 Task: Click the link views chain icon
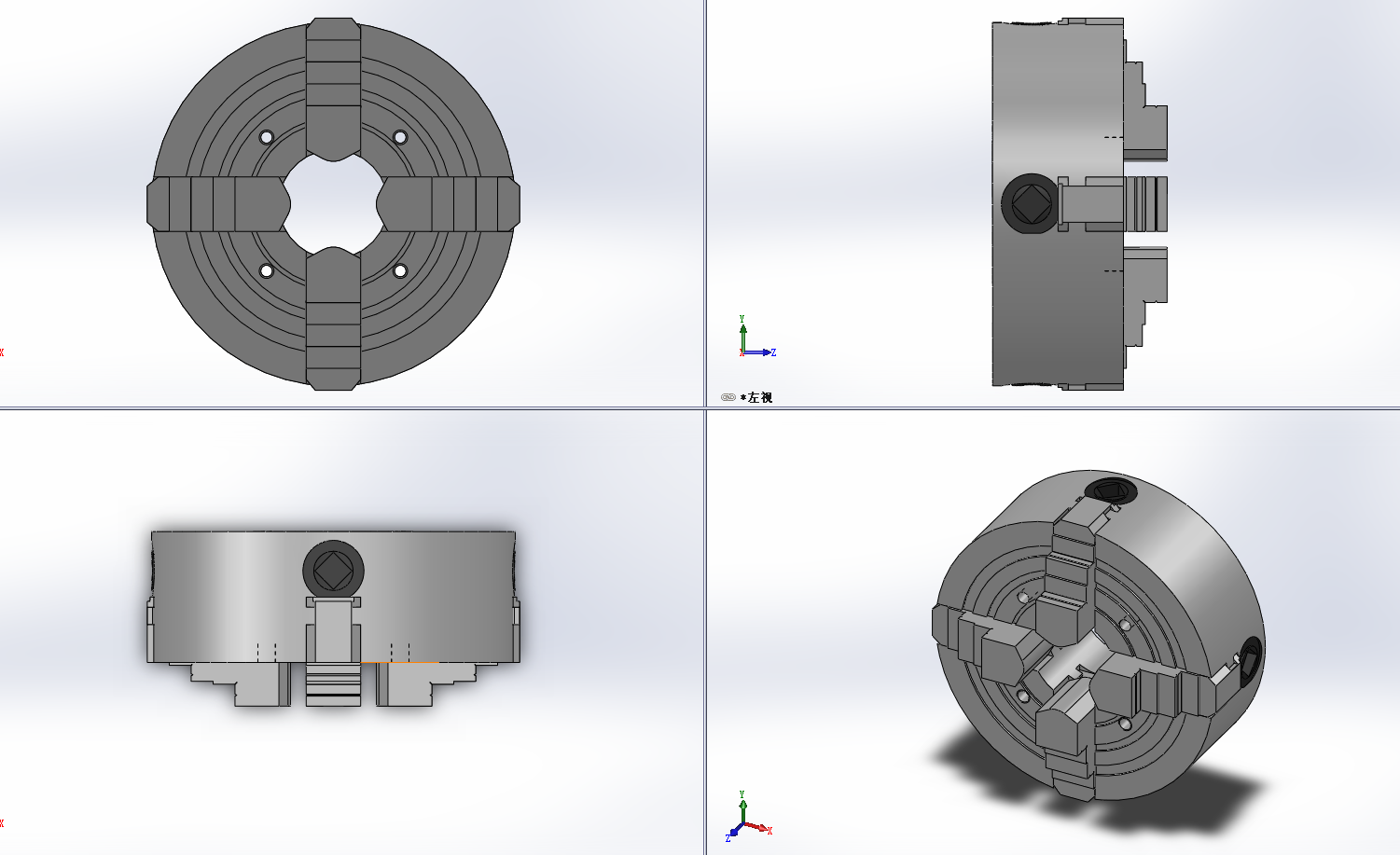click(x=728, y=397)
